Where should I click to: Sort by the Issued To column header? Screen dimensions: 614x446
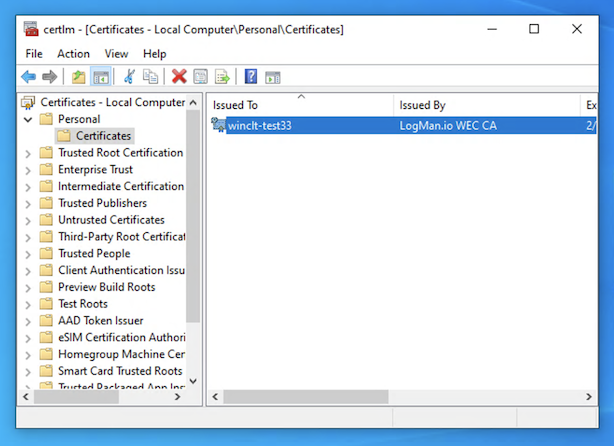(300, 105)
